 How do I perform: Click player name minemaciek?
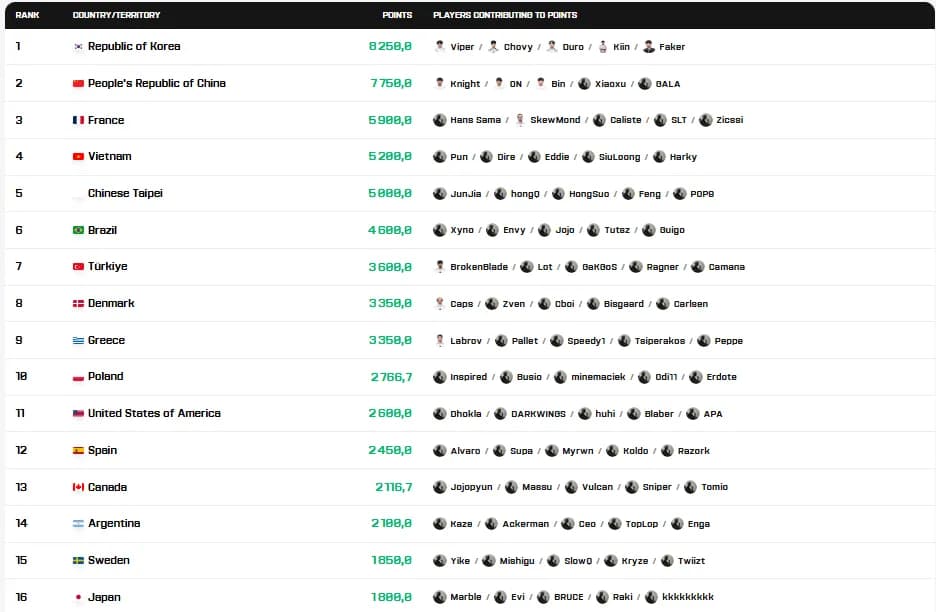tap(598, 377)
